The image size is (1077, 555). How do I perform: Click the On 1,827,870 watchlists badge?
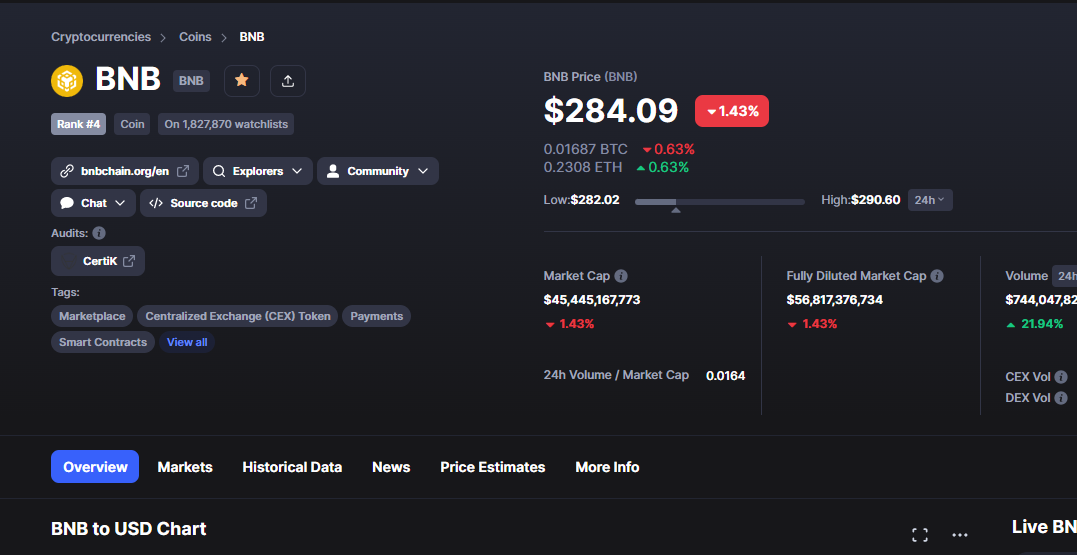pyautogui.click(x=226, y=124)
